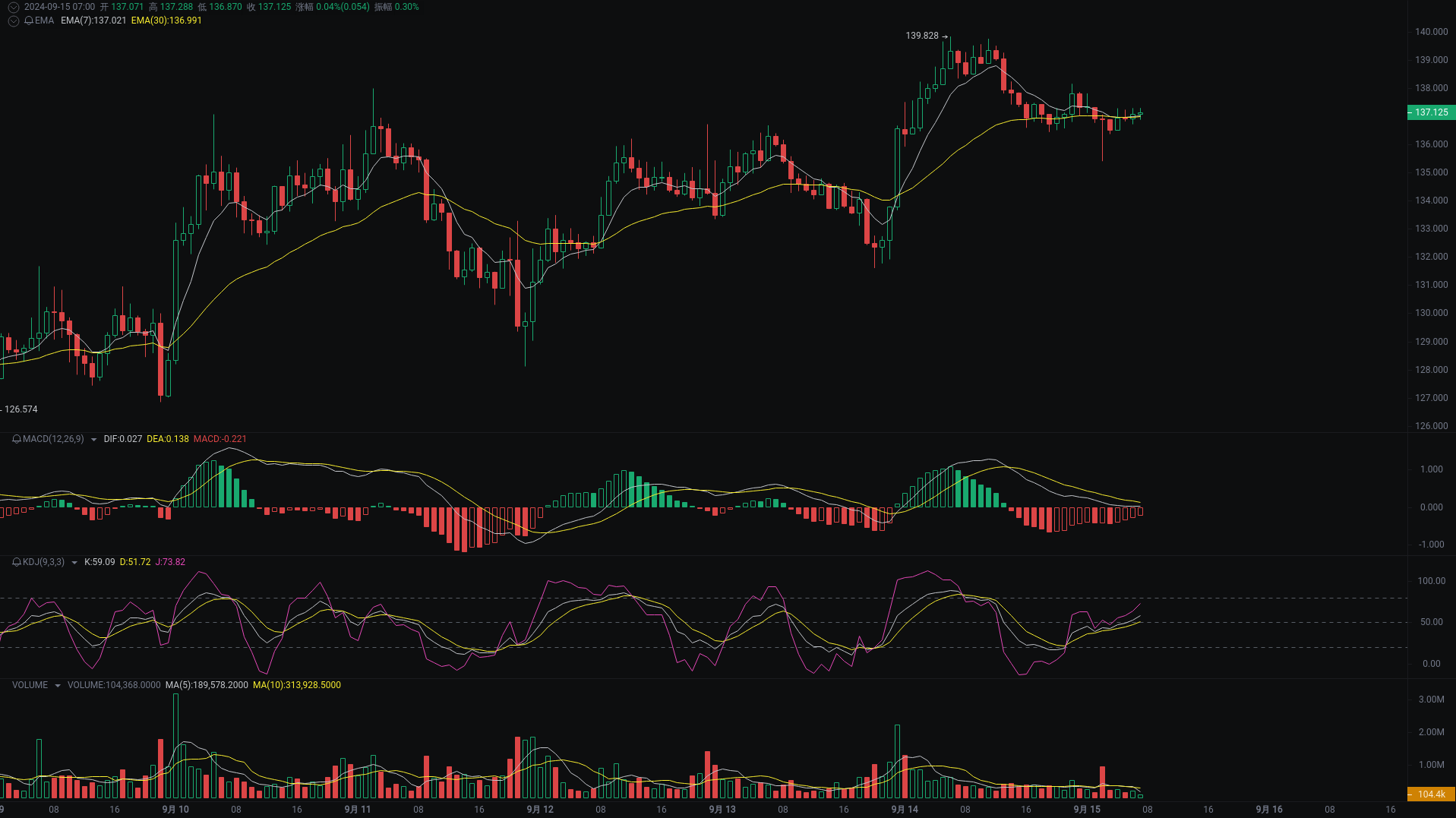This screenshot has height=818, width=1456.
Task: Open the MACD(12,26,9) dropdown arrow
Action: point(93,439)
